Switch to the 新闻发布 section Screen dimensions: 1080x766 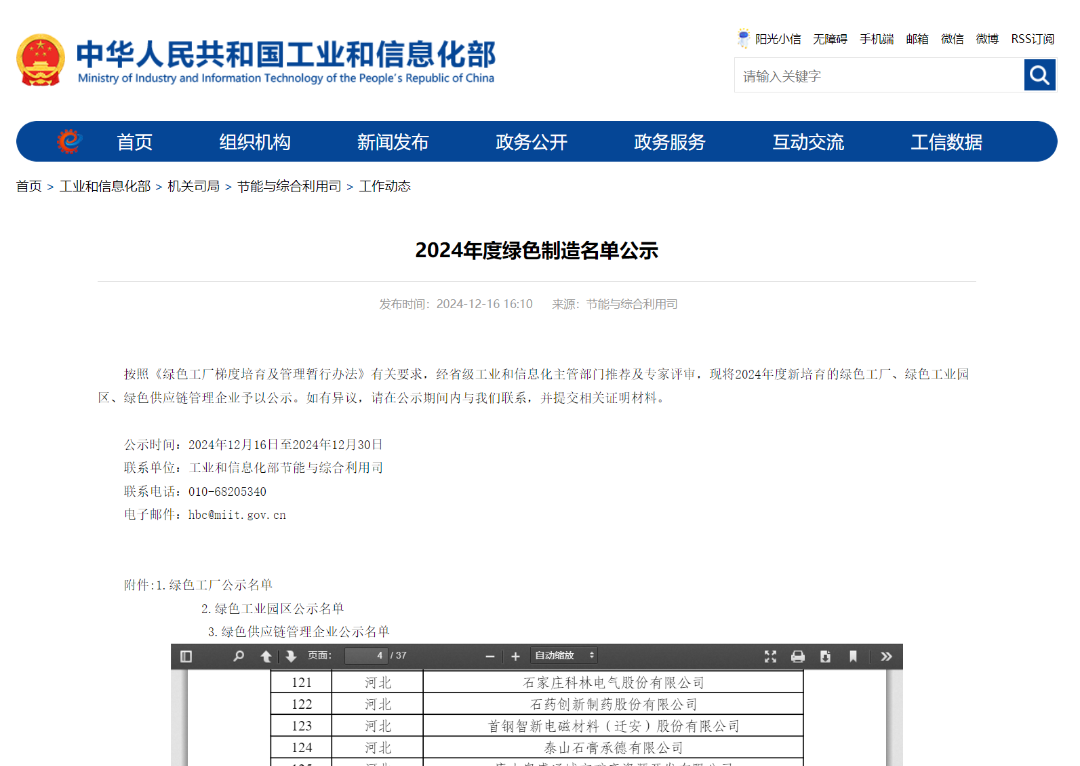(392, 141)
